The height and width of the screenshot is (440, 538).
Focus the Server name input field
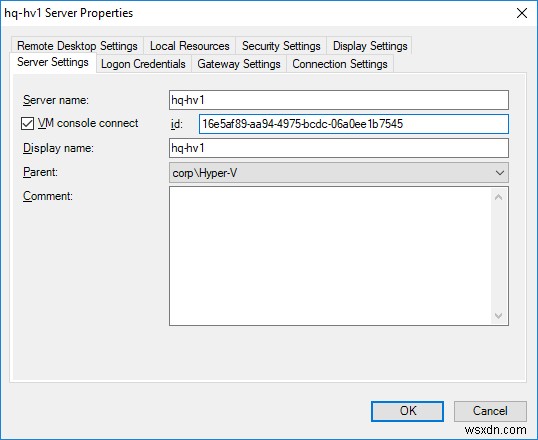pos(339,100)
